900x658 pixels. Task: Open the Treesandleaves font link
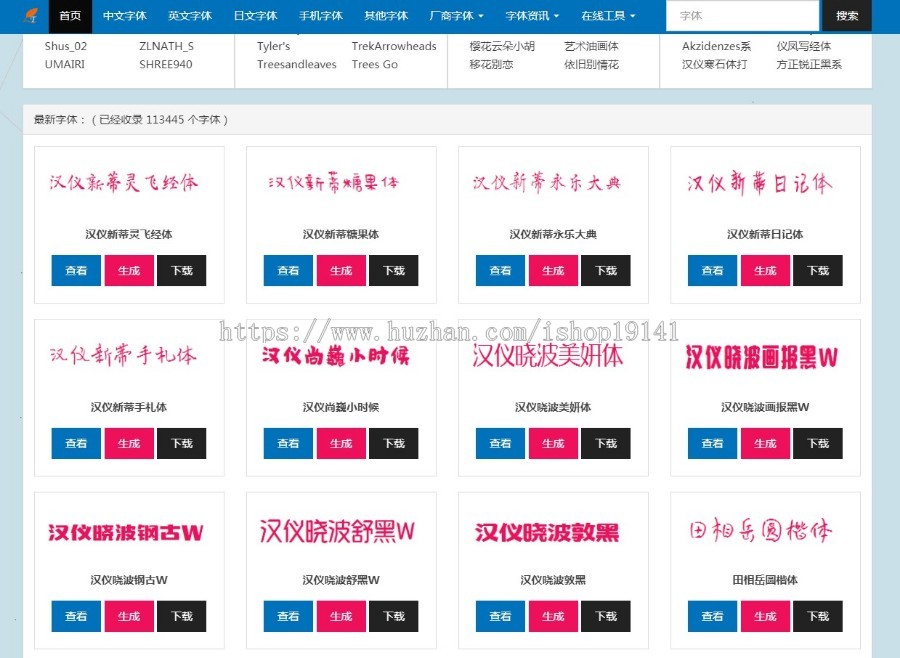297,64
